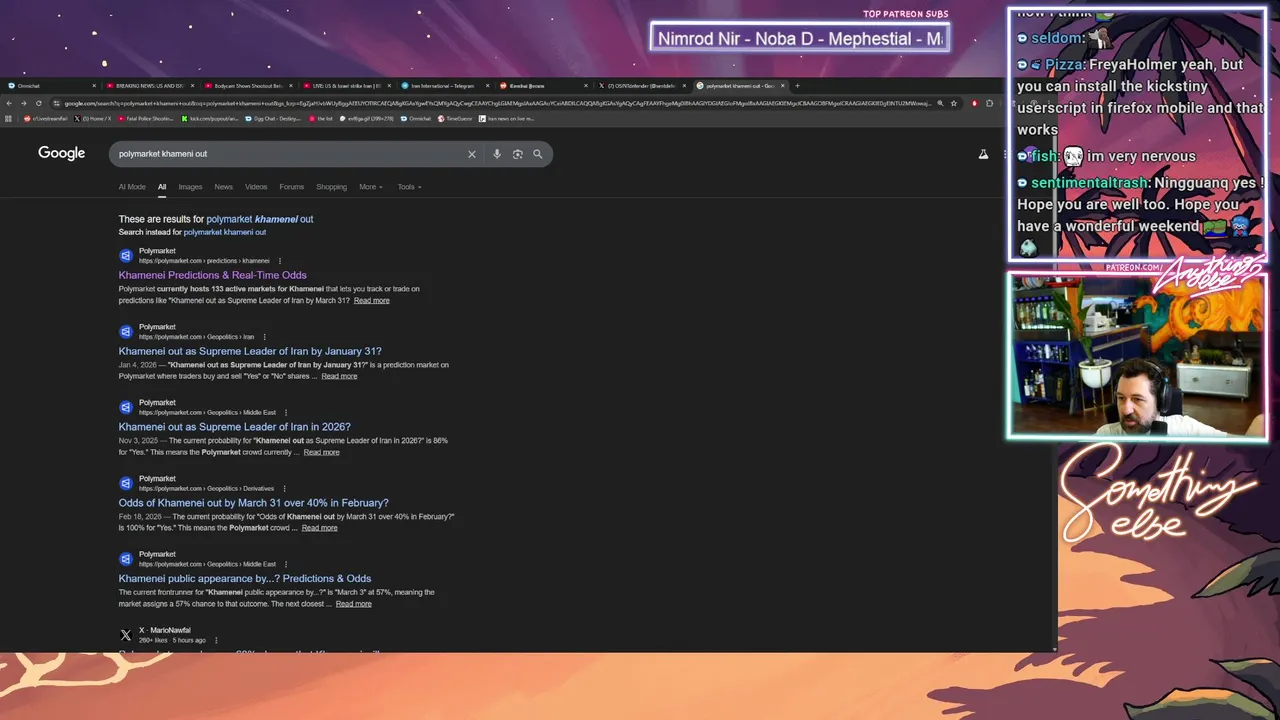
Task: Open the AI Mode search tab
Action: tap(132, 187)
